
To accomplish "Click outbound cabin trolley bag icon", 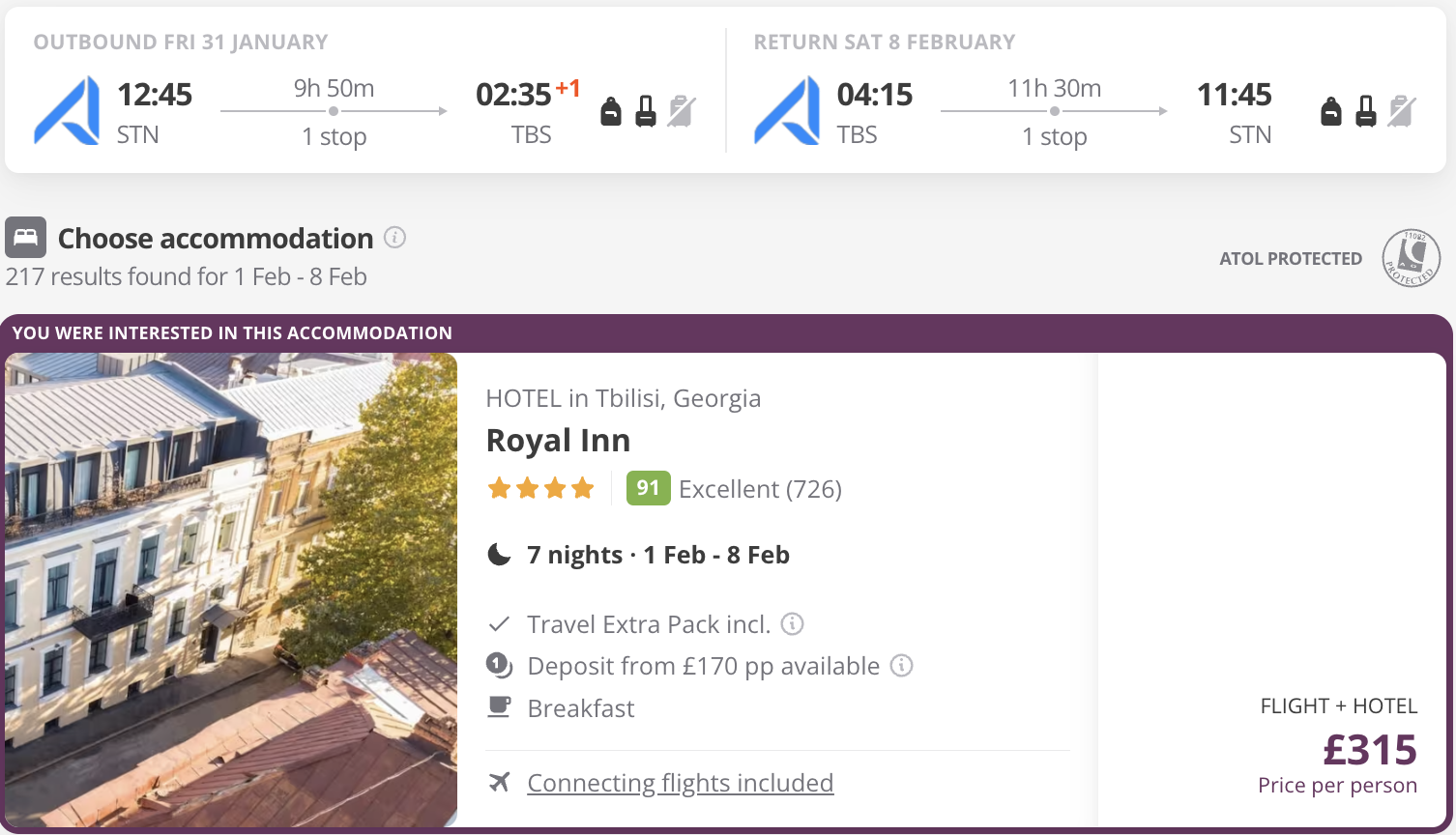I will (x=646, y=111).
